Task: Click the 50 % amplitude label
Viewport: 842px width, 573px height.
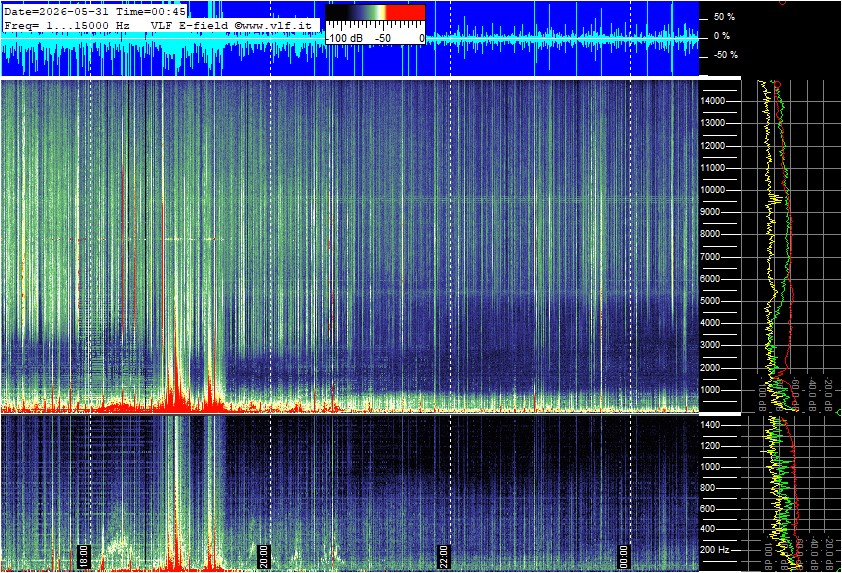Action: (x=724, y=17)
